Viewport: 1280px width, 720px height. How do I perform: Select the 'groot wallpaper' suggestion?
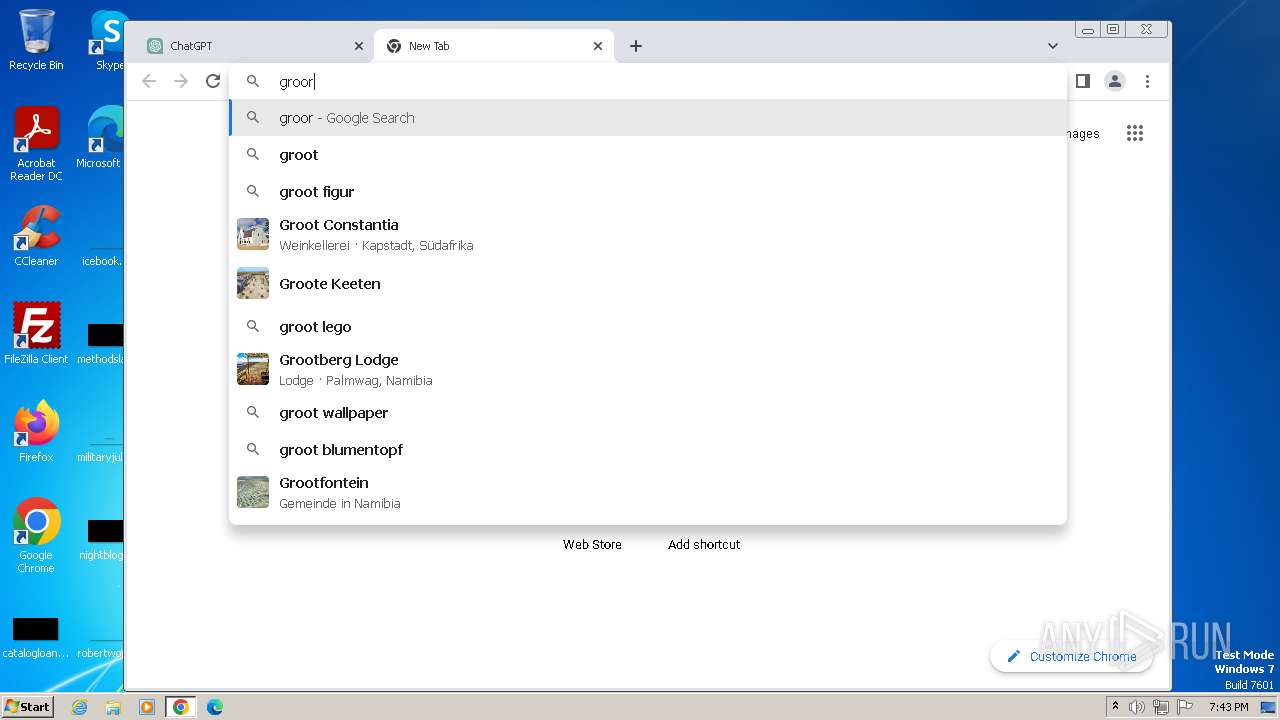pos(647,413)
